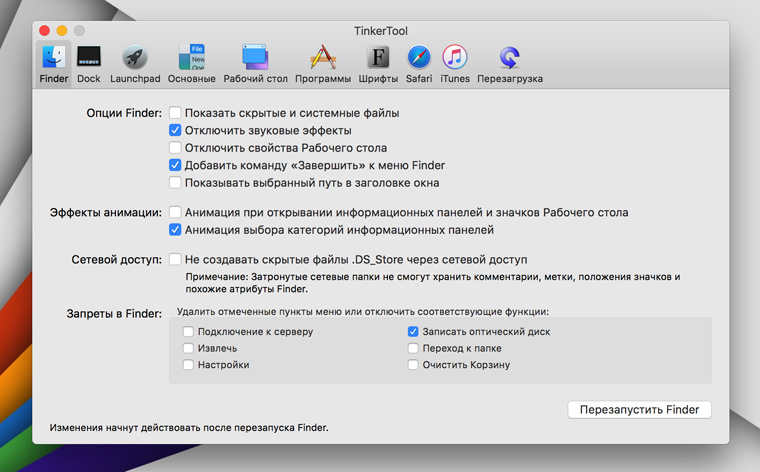Image resolution: width=760 pixels, height=472 pixels.
Task: Click the green window zoom button
Action: 79,32
